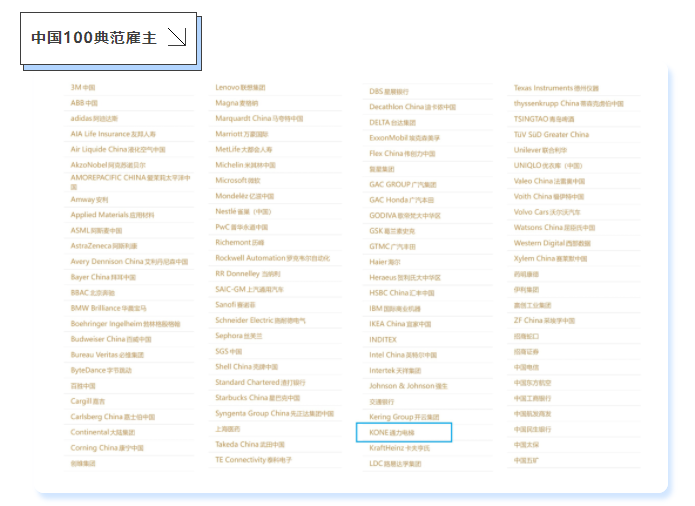This screenshot has height=506, width=695.
Task: Select Starbucks China
Action: click(x=258, y=397)
